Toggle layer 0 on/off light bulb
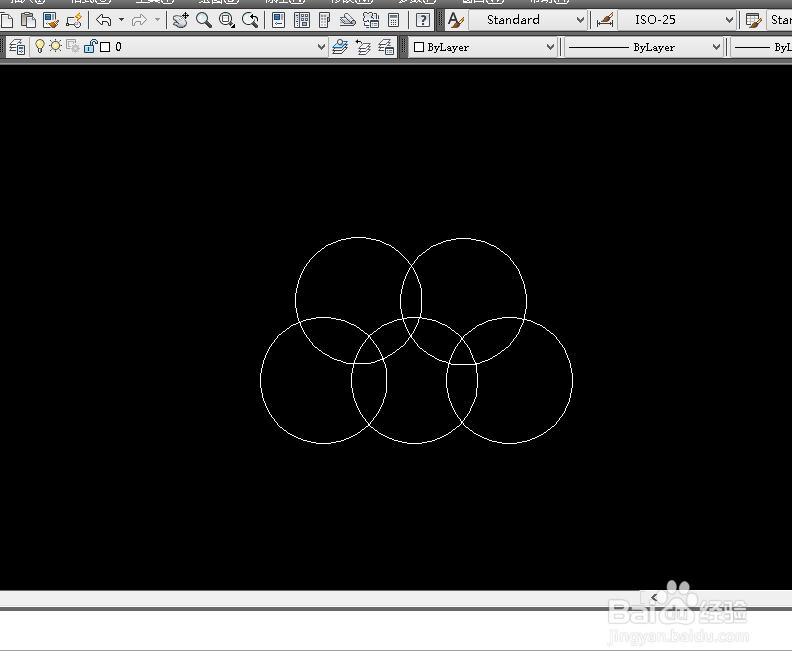The width and height of the screenshot is (792, 664). point(39,46)
